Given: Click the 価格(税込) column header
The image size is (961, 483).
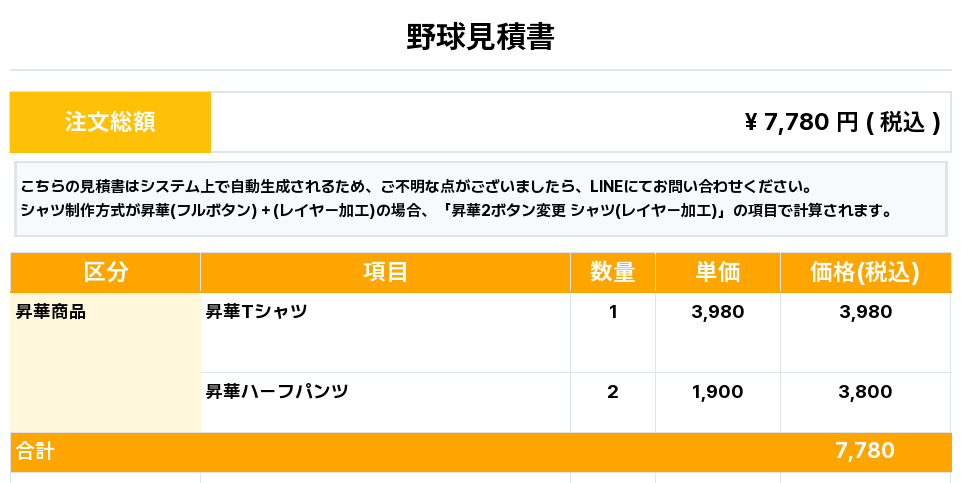Looking at the screenshot, I should click(865, 272).
